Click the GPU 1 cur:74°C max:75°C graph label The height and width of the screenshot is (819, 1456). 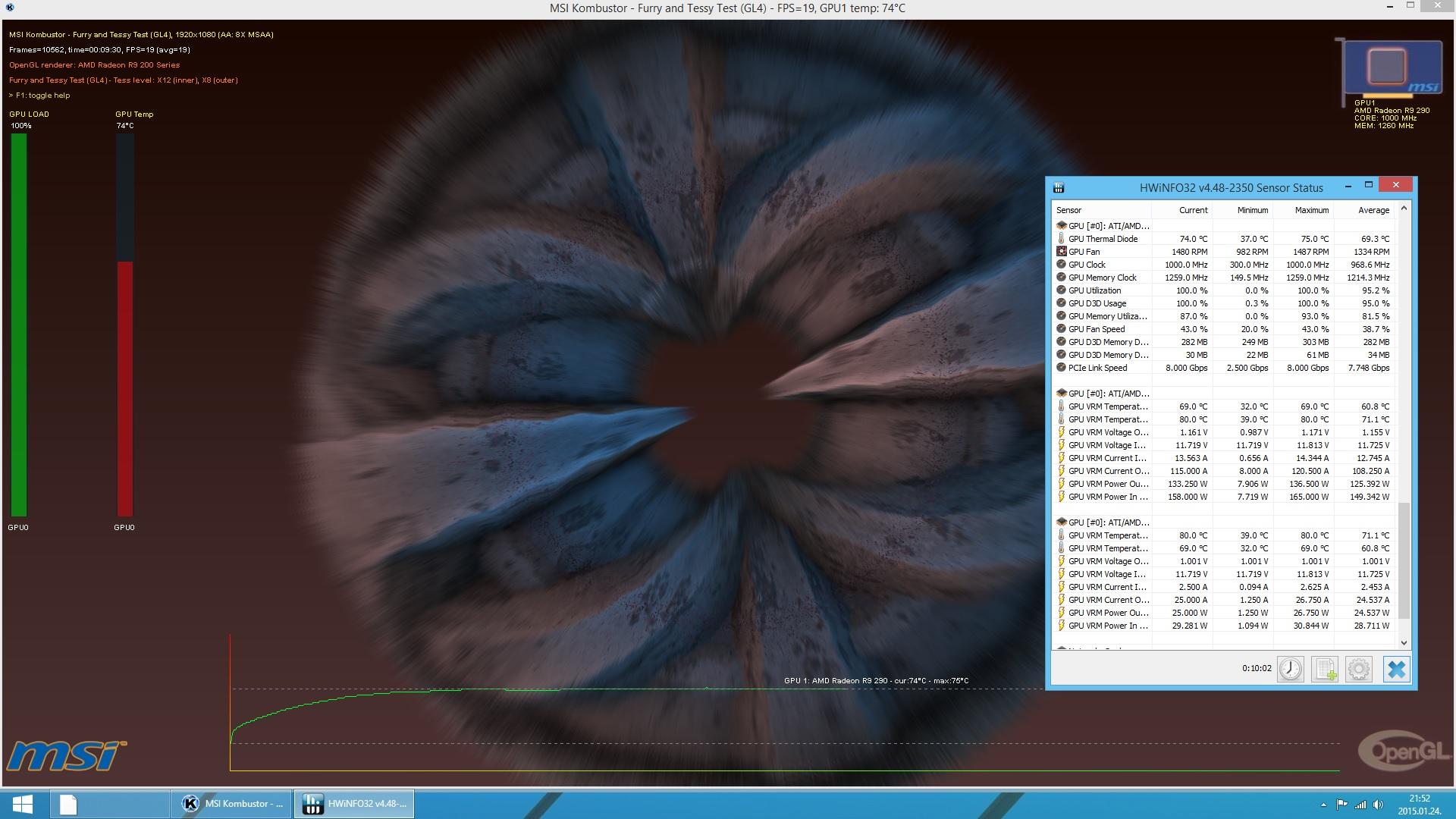point(876,680)
